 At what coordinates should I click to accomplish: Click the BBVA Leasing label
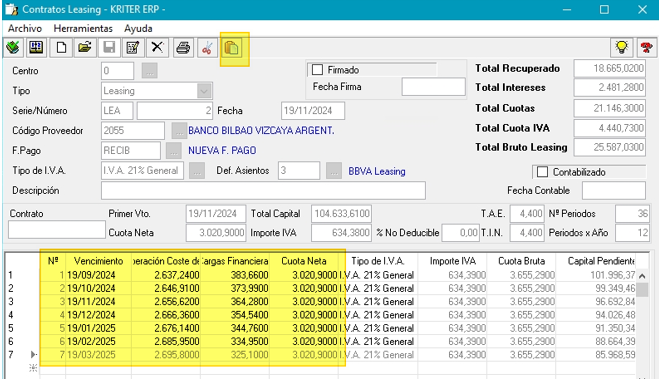click(x=377, y=172)
